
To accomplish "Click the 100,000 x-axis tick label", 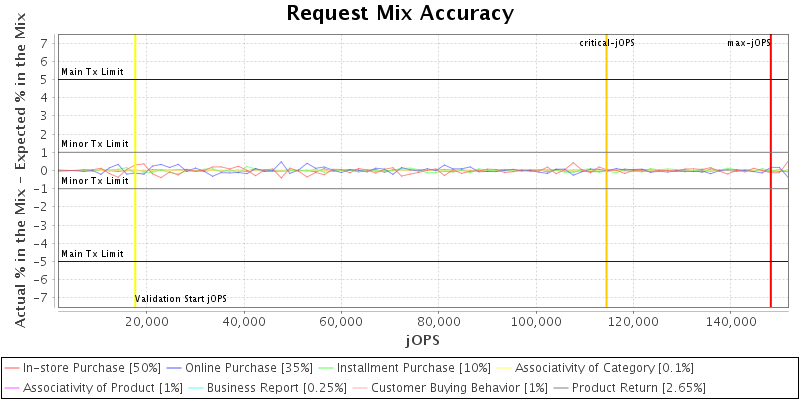I will 535,320.
